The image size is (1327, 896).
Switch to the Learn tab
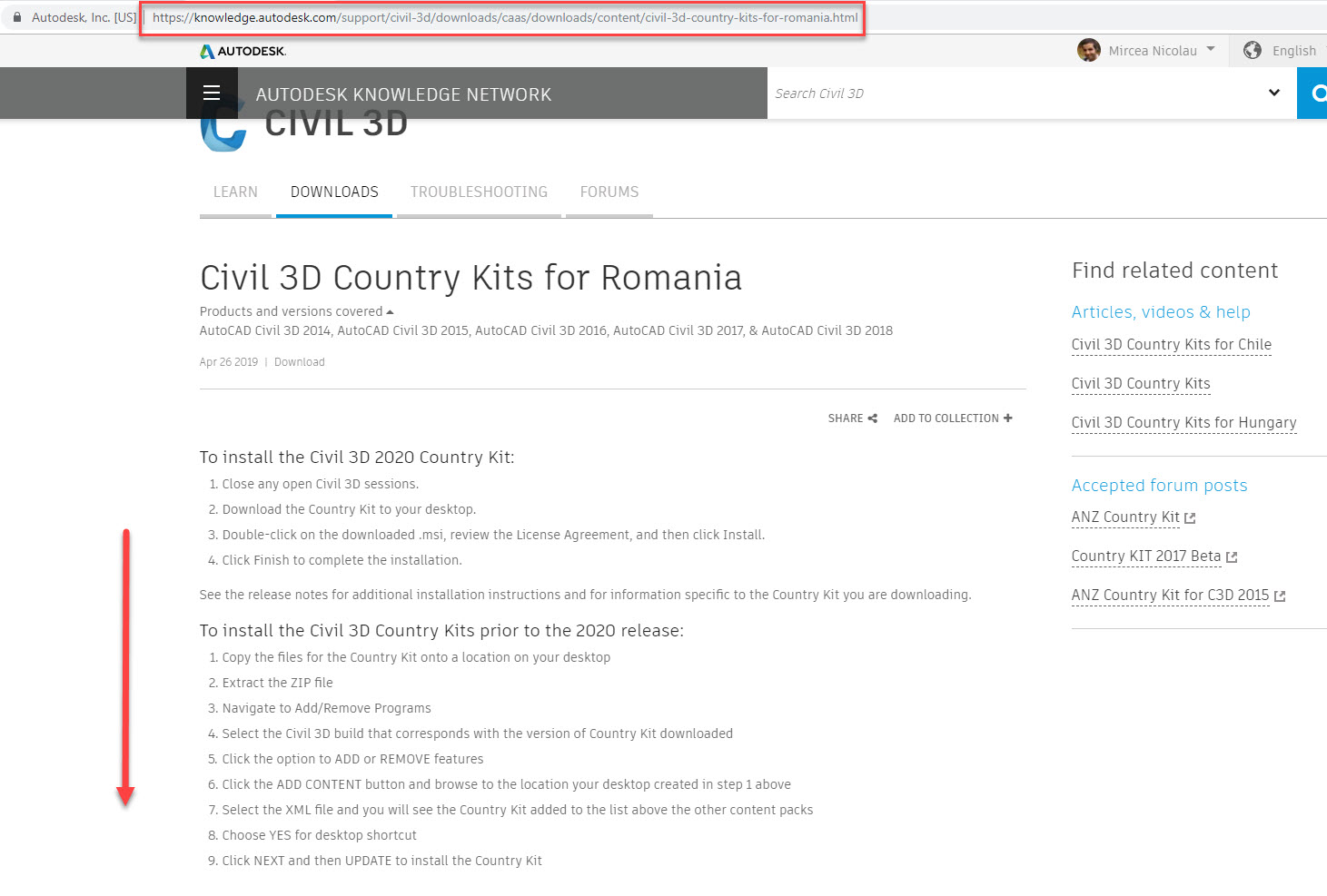pos(235,192)
